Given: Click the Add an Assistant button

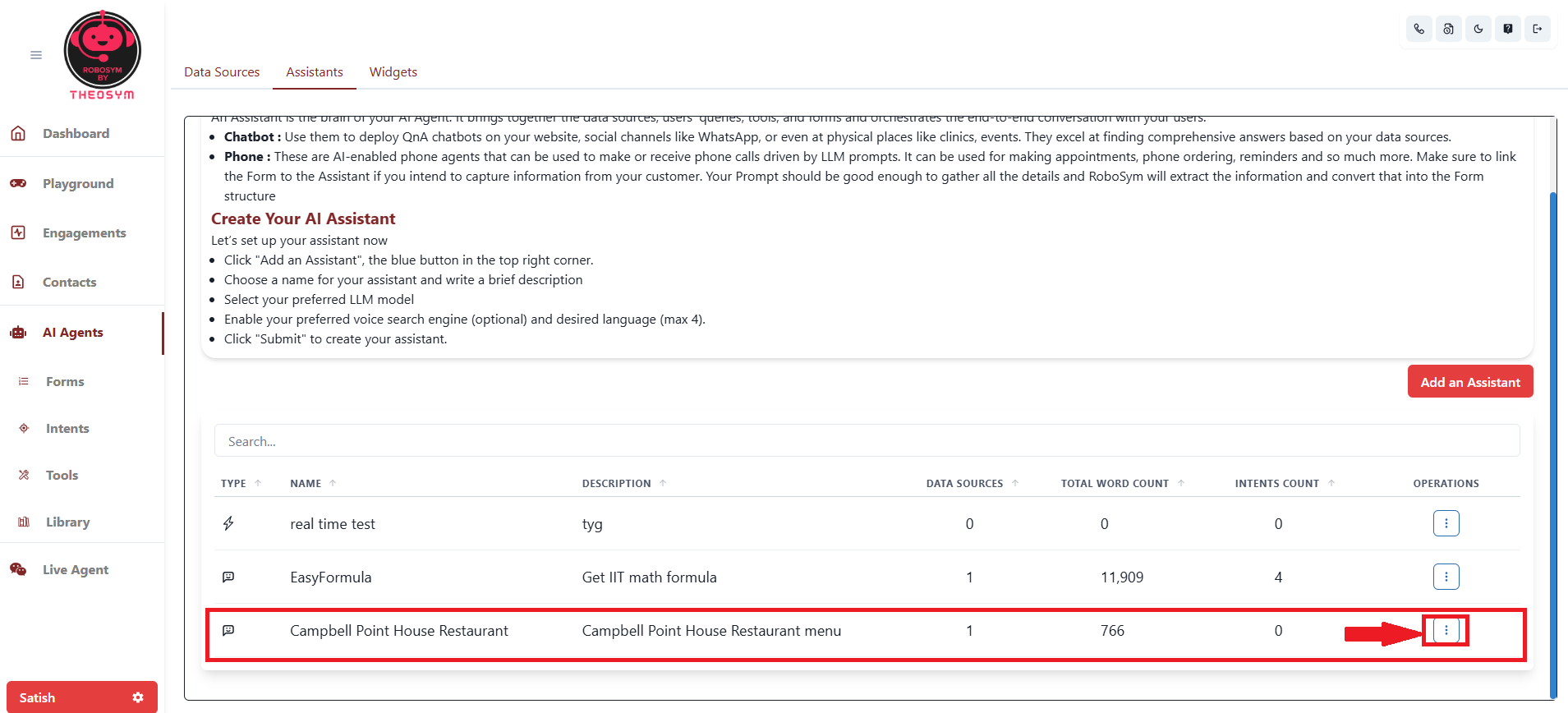Looking at the screenshot, I should pyautogui.click(x=1470, y=382).
